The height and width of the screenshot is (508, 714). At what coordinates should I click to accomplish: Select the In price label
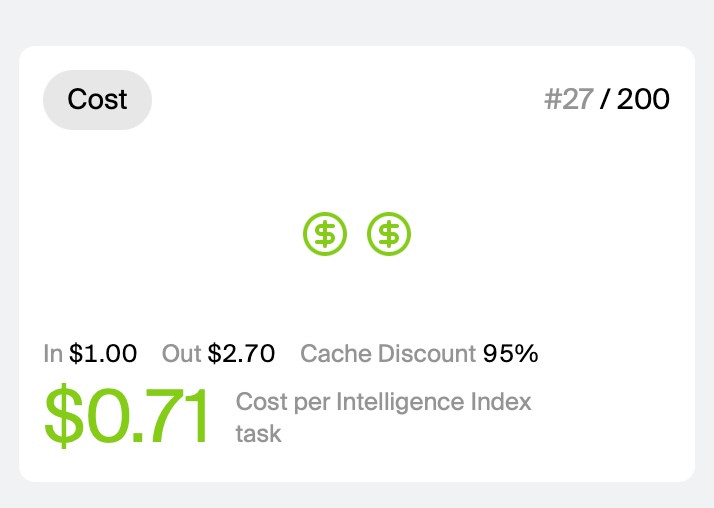pyautogui.click(x=53, y=353)
